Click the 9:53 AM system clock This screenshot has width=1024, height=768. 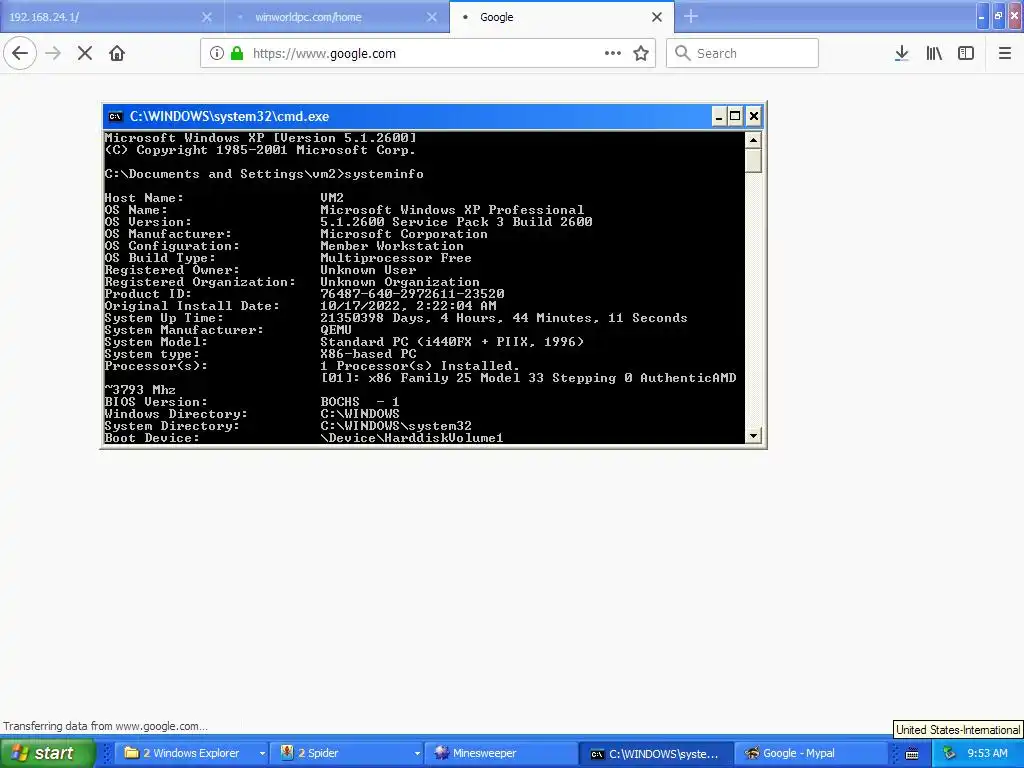click(x=987, y=753)
